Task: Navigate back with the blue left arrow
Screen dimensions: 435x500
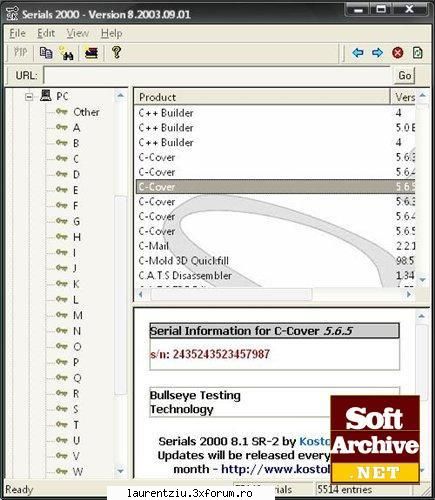Action: pos(358,53)
